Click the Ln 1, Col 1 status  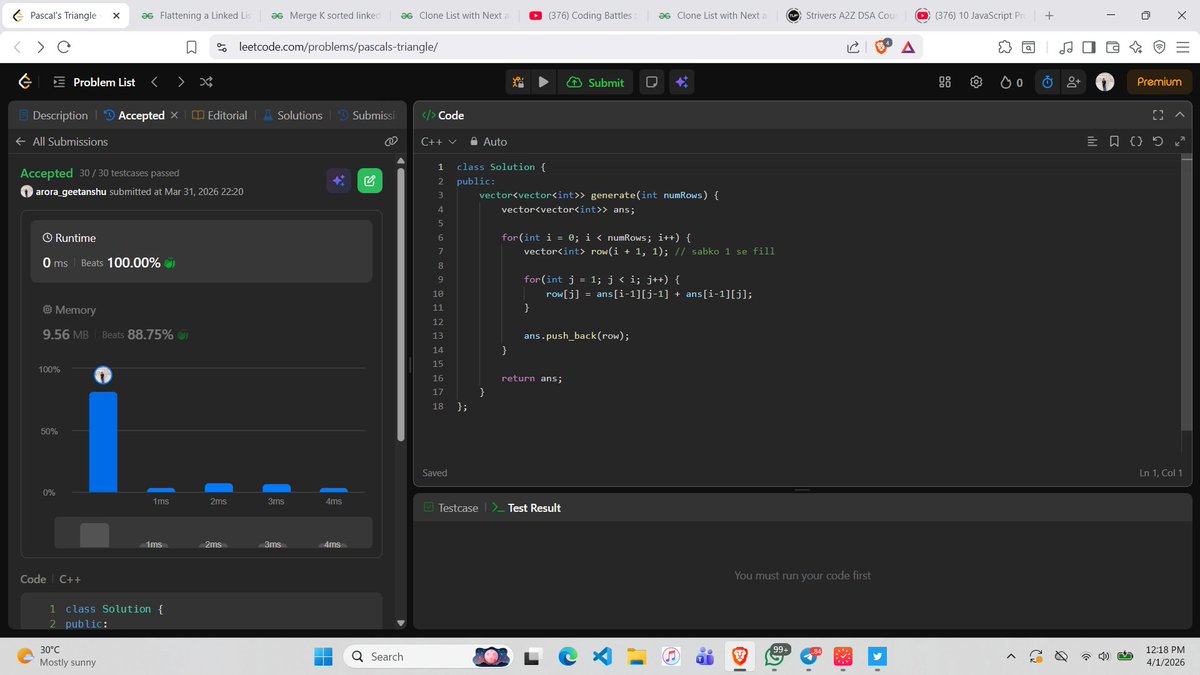coord(1160,472)
